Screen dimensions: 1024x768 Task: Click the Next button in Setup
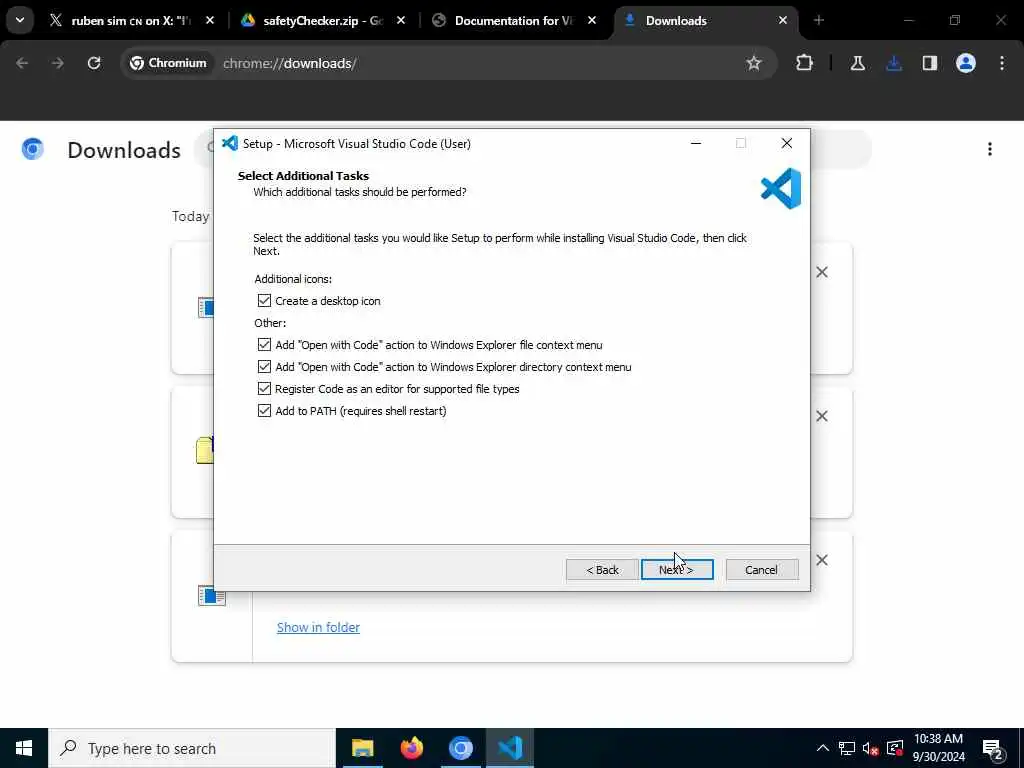(677, 569)
